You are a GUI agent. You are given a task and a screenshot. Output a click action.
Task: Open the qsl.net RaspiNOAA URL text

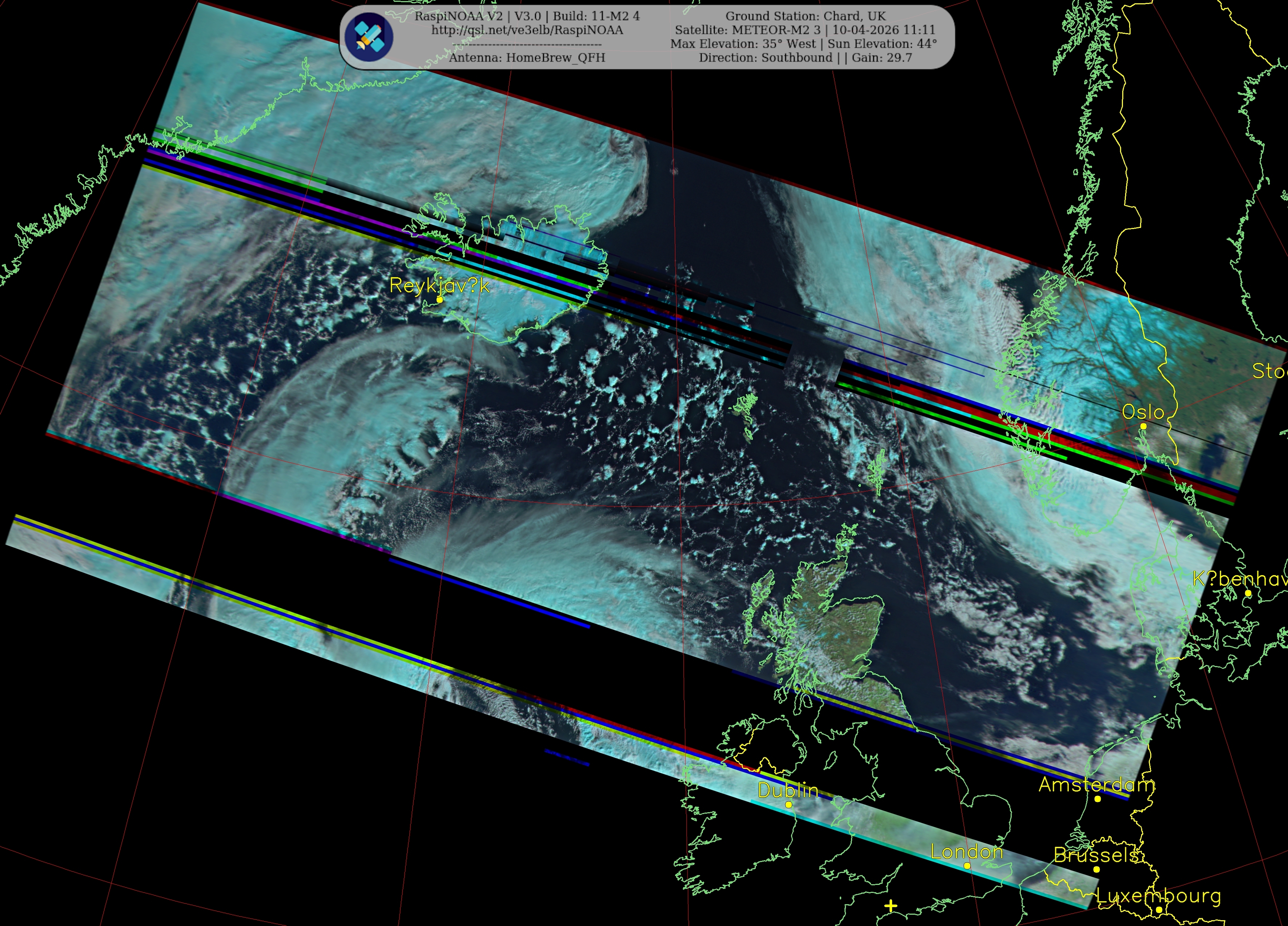click(x=527, y=30)
